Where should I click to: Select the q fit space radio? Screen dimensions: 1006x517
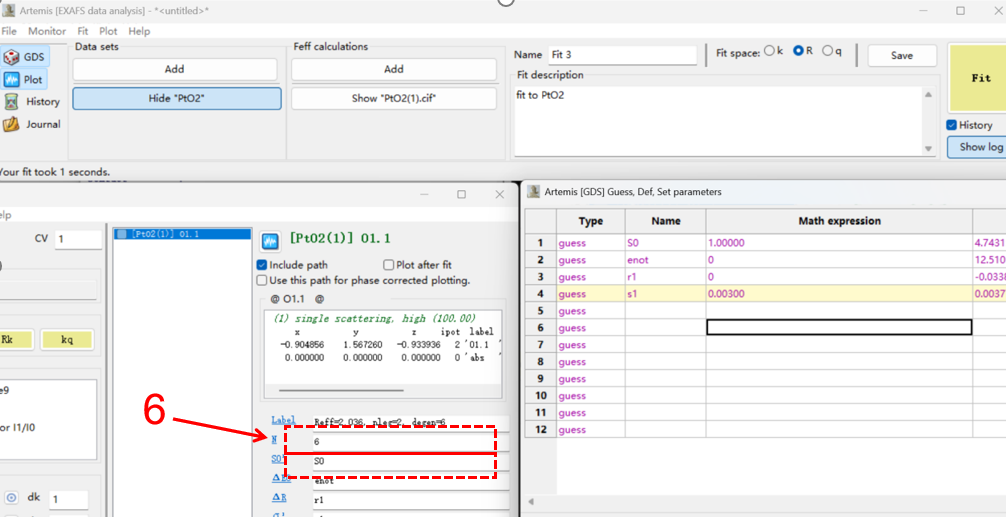point(827,51)
